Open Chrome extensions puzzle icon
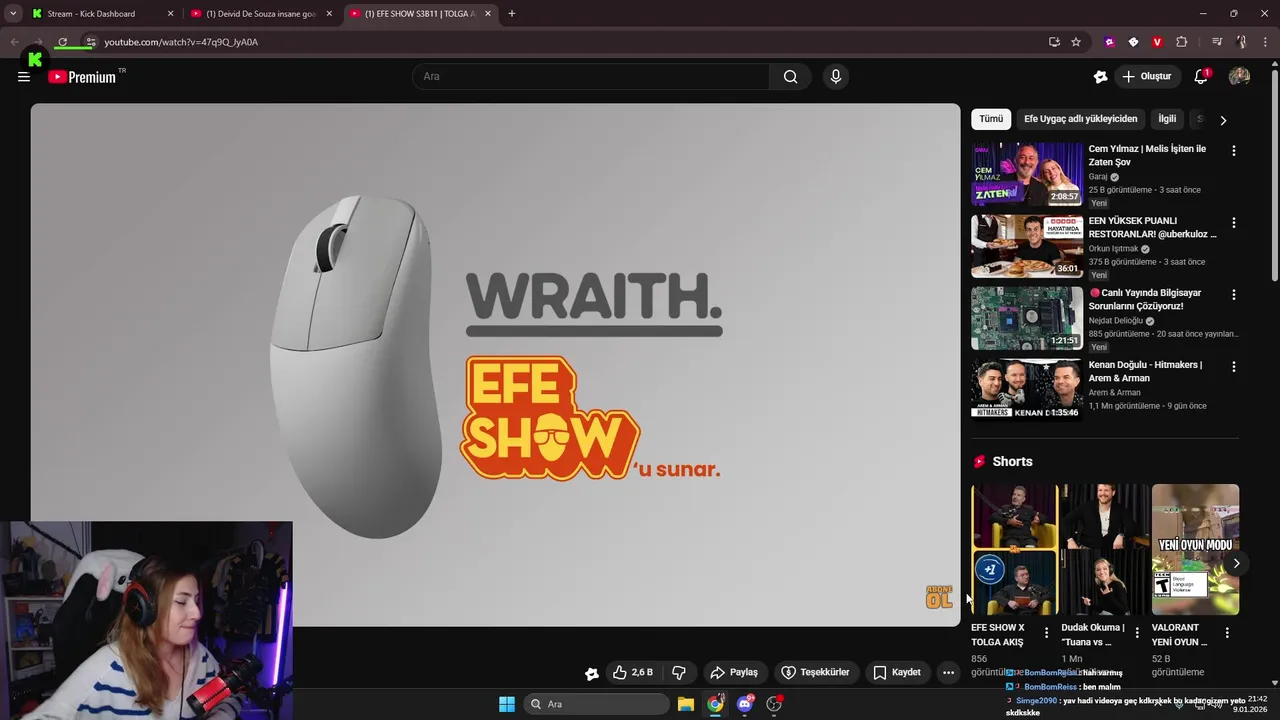Viewport: 1280px width, 720px height. pos(1181,42)
